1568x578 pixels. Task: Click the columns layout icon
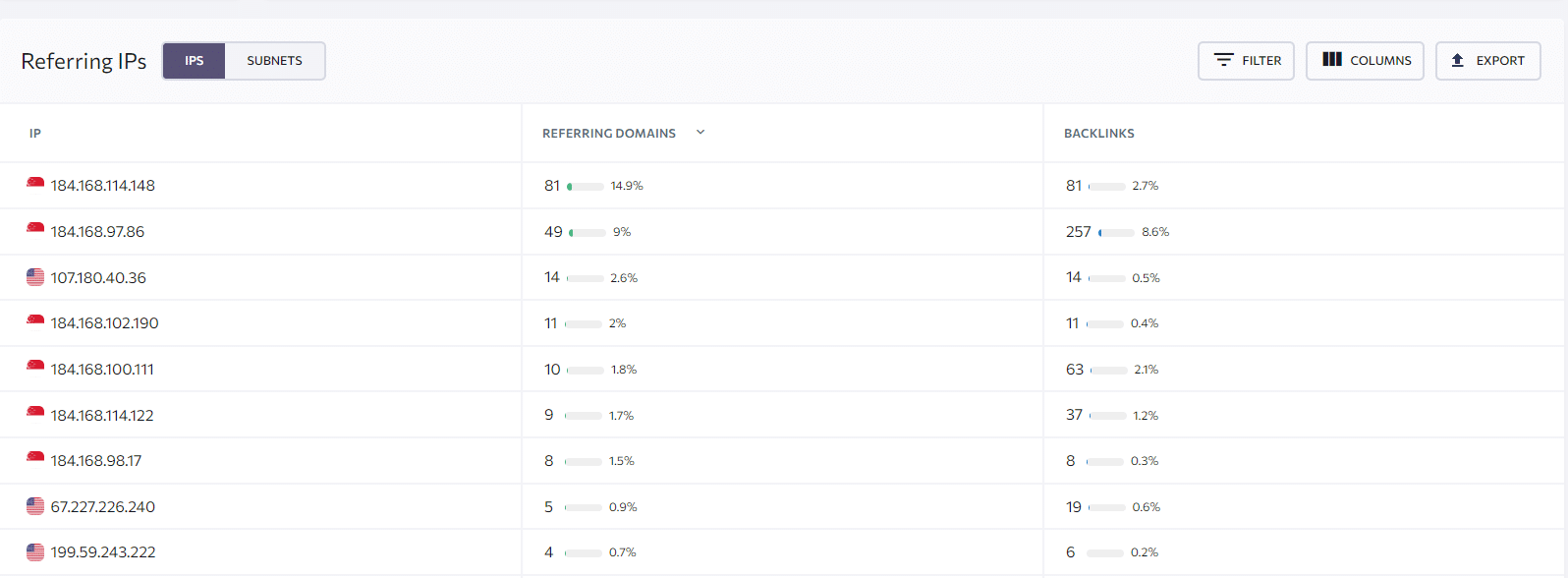click(x=1332, y=59)
